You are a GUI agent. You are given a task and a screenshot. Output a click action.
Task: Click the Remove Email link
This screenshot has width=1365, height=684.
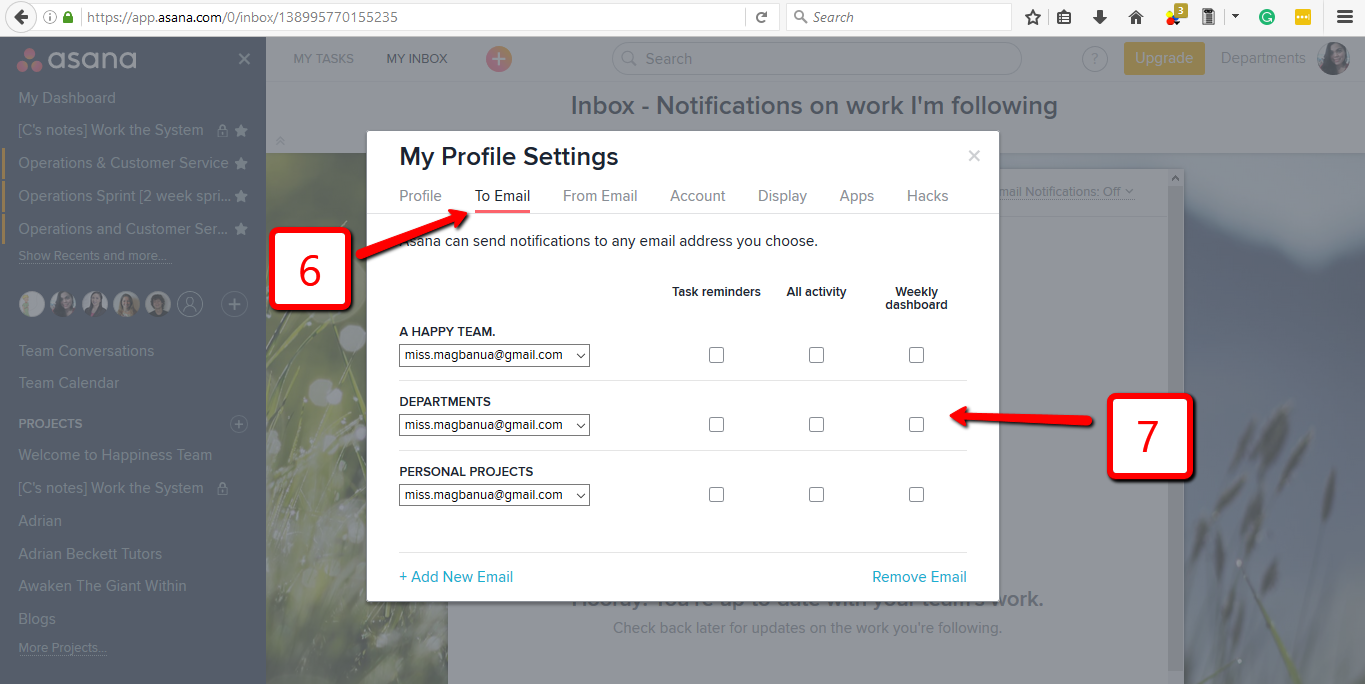(x=918, y=576)
